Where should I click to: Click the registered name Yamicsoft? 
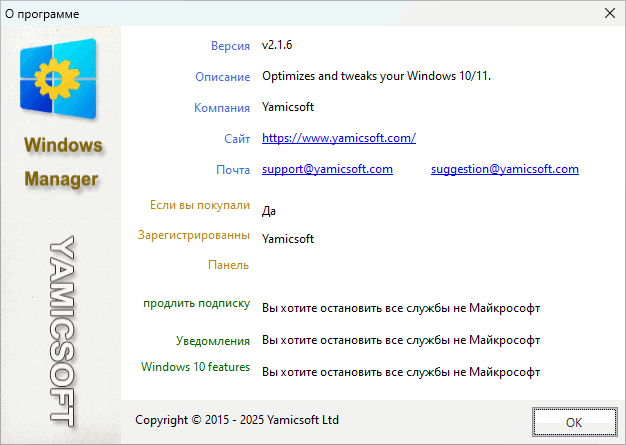tap(288, 239)
